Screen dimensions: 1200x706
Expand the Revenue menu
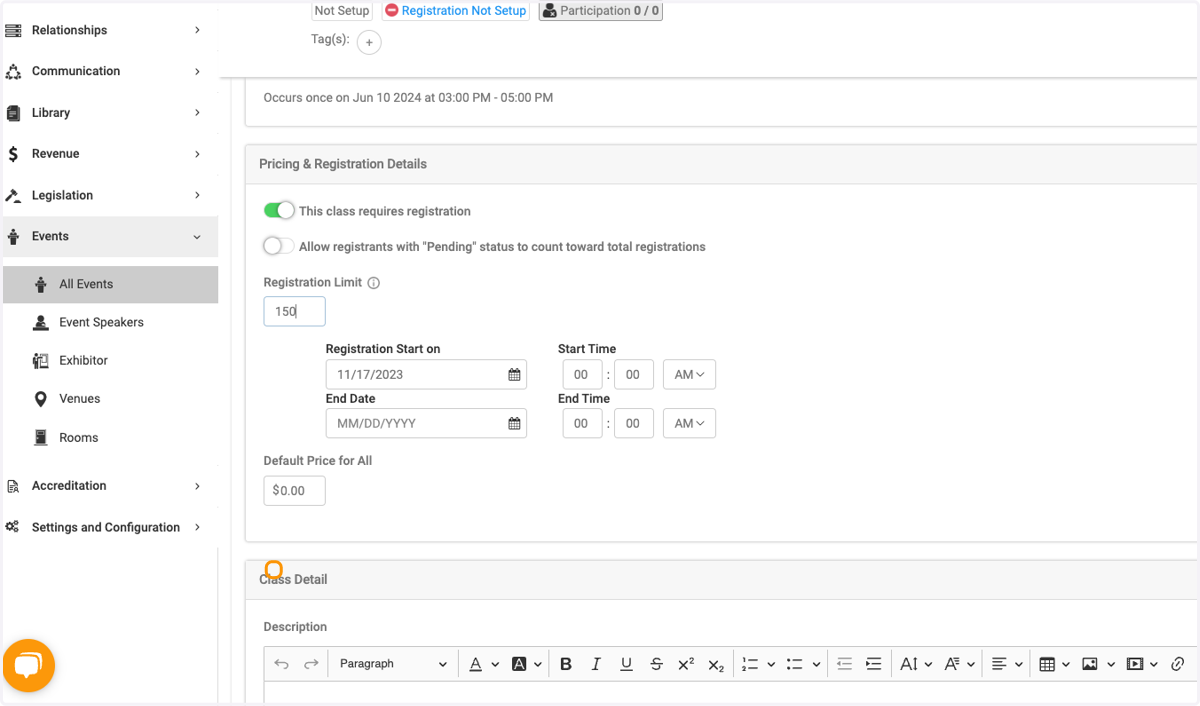(x=110, y=154)
